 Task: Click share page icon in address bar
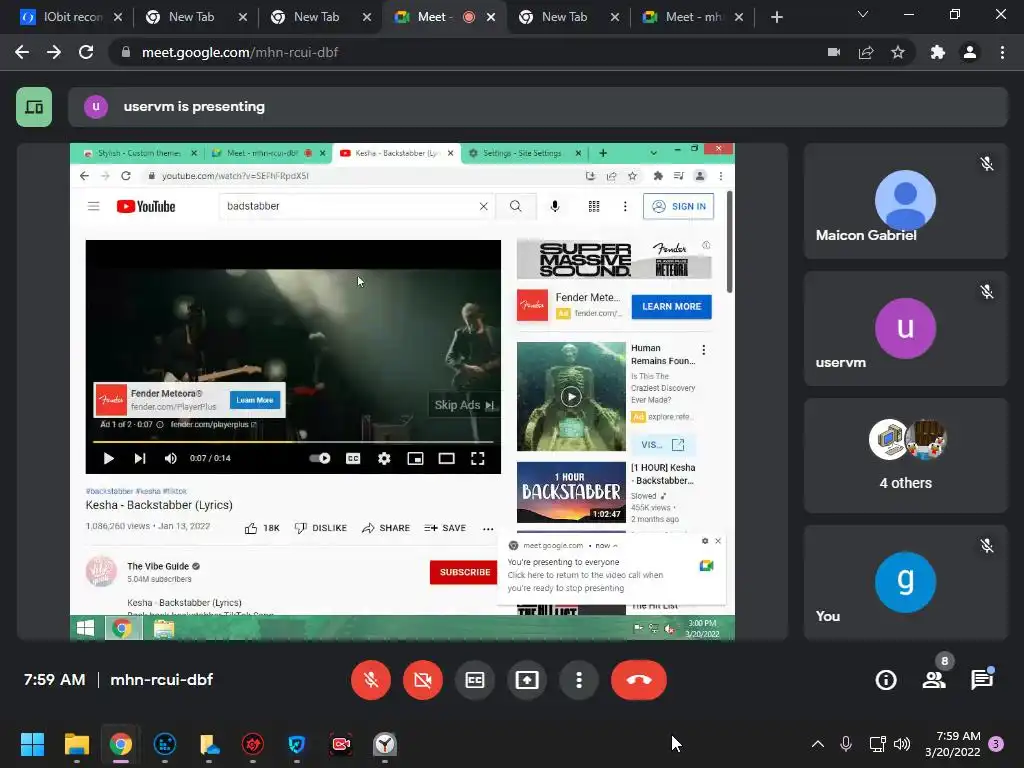[x=866, y=52]
